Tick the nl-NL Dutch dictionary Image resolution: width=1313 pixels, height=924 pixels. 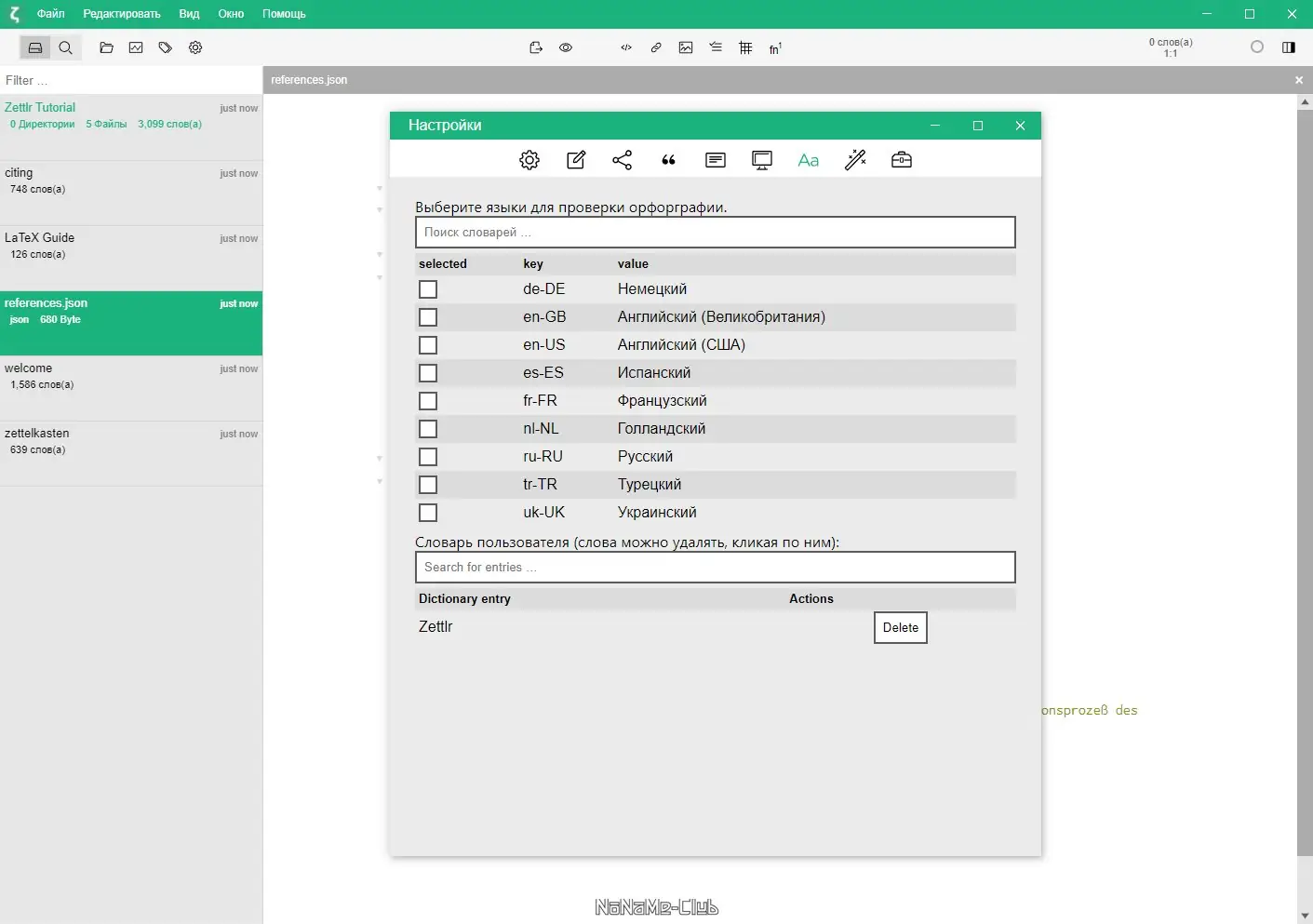[x=428, y=429]
